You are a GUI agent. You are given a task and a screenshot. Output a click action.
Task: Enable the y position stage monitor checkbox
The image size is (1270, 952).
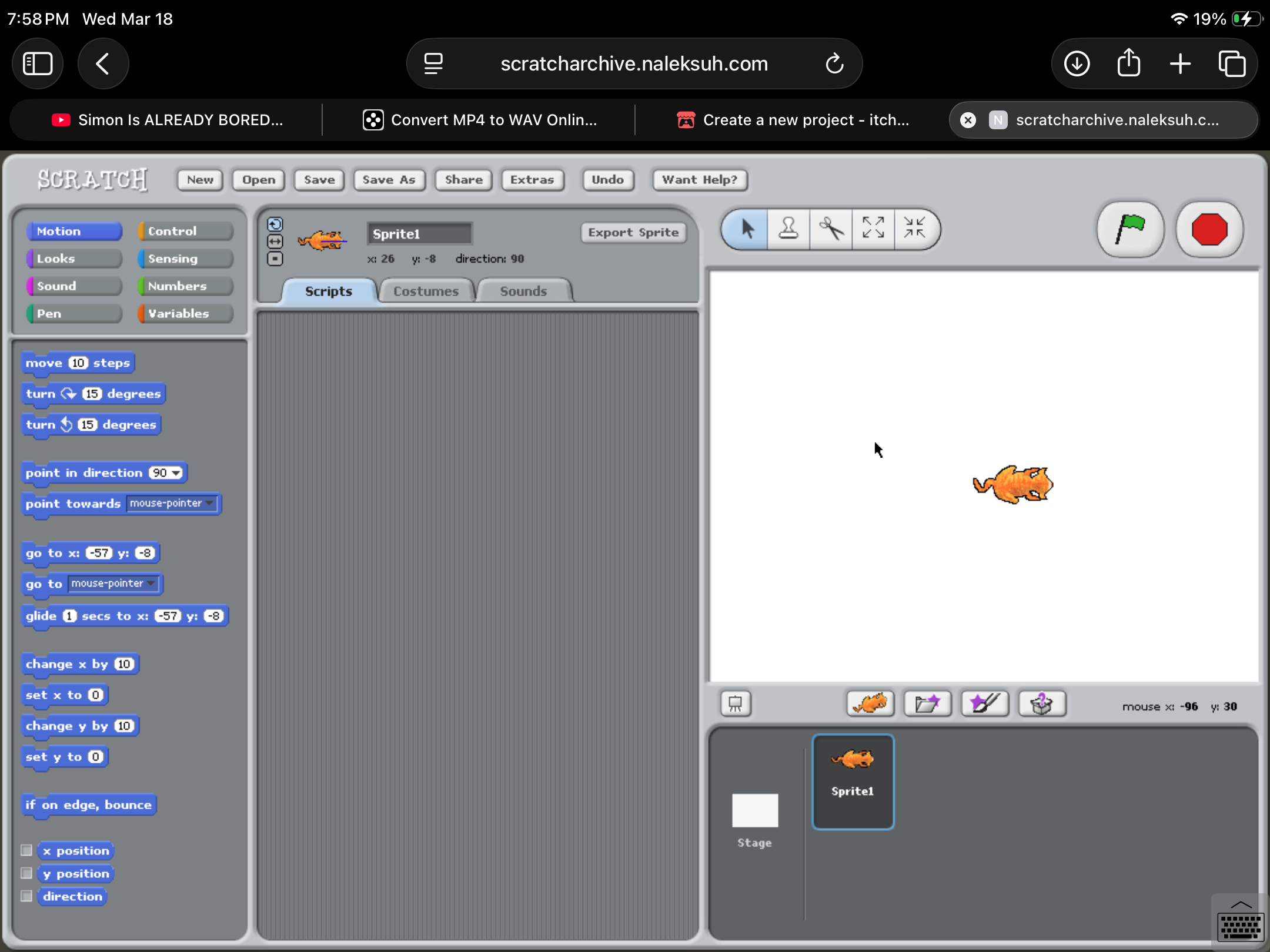[x=26, y=873]
